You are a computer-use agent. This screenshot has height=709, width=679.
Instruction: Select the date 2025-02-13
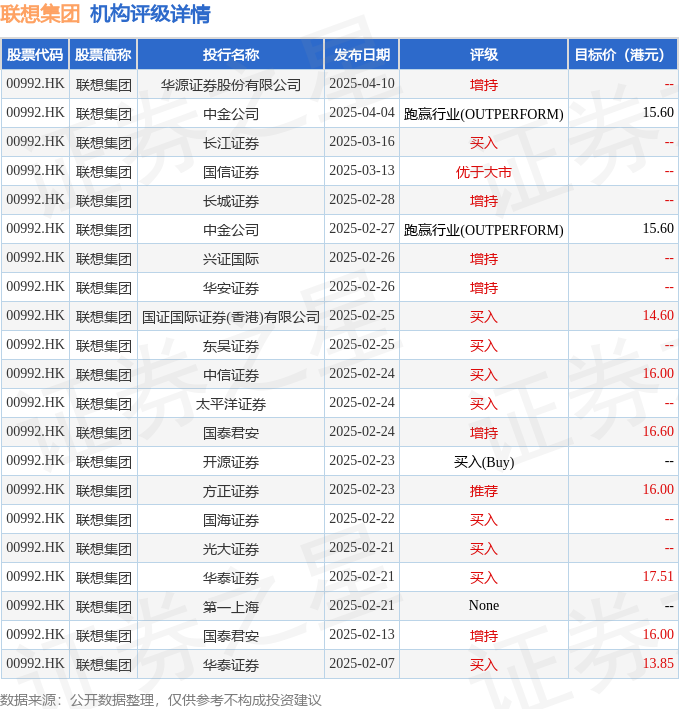(362, 634)
